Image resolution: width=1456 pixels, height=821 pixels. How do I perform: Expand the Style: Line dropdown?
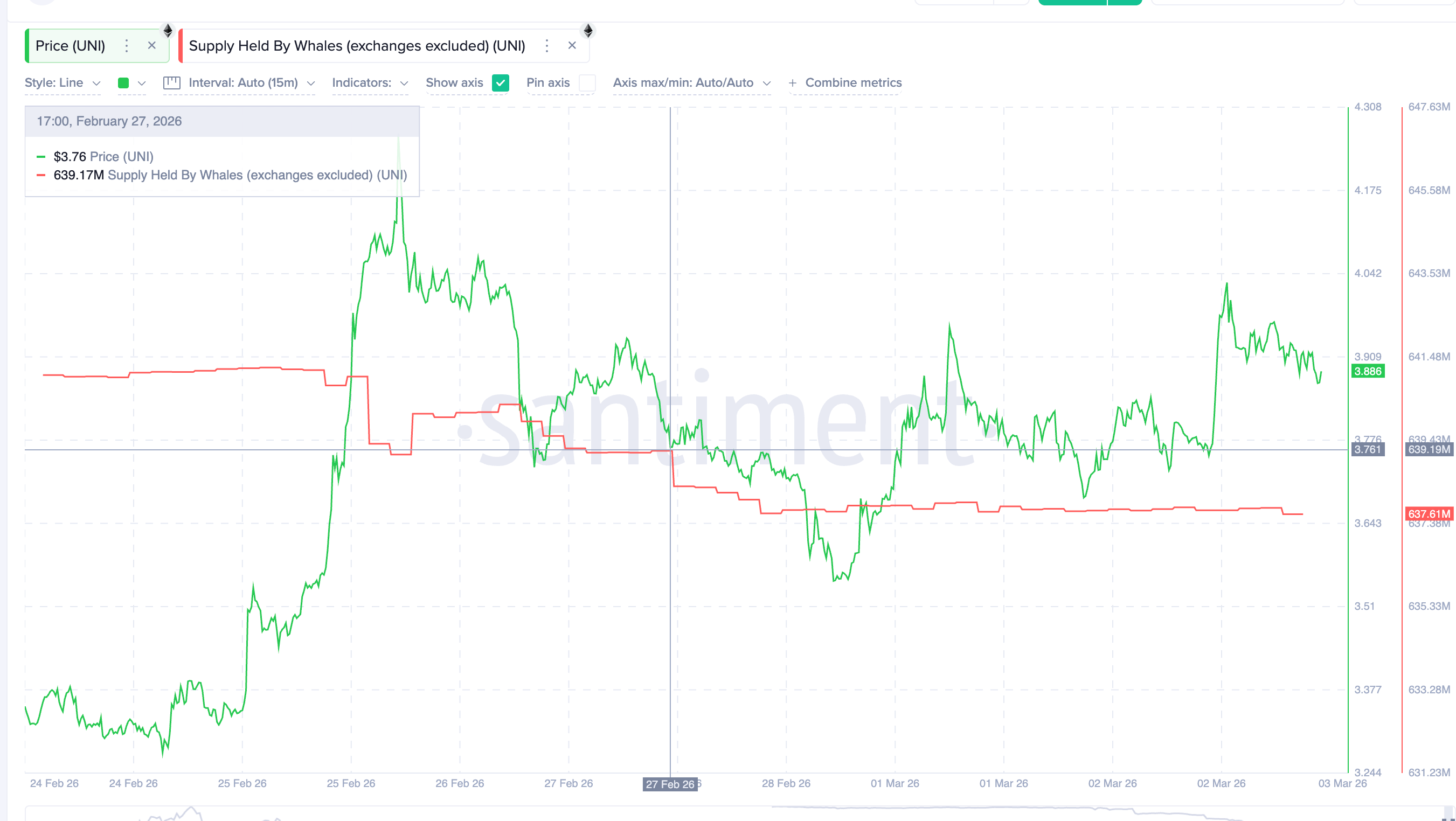[63, 83]
